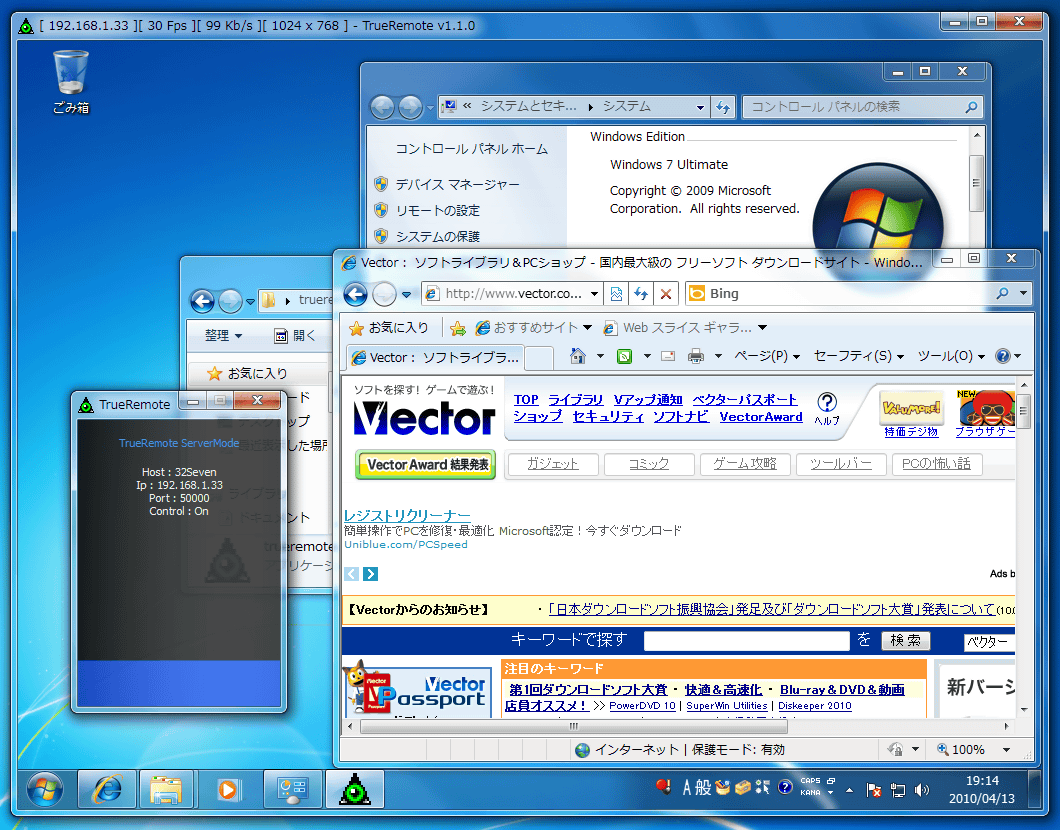Go to IE Home page icon
The image size is (1060, 830).
coord(577,356)
